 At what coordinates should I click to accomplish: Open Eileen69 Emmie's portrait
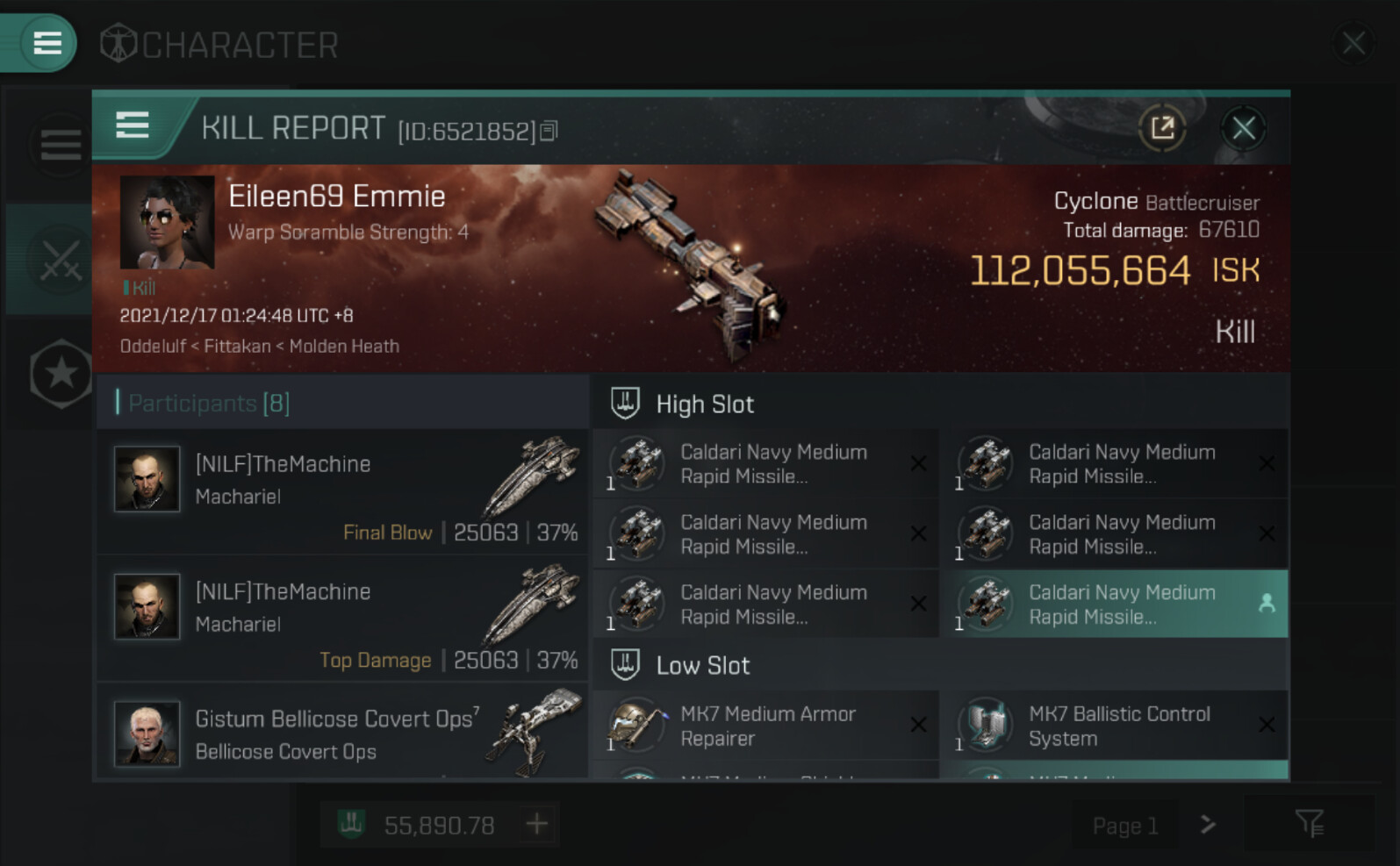click(167, 222)
